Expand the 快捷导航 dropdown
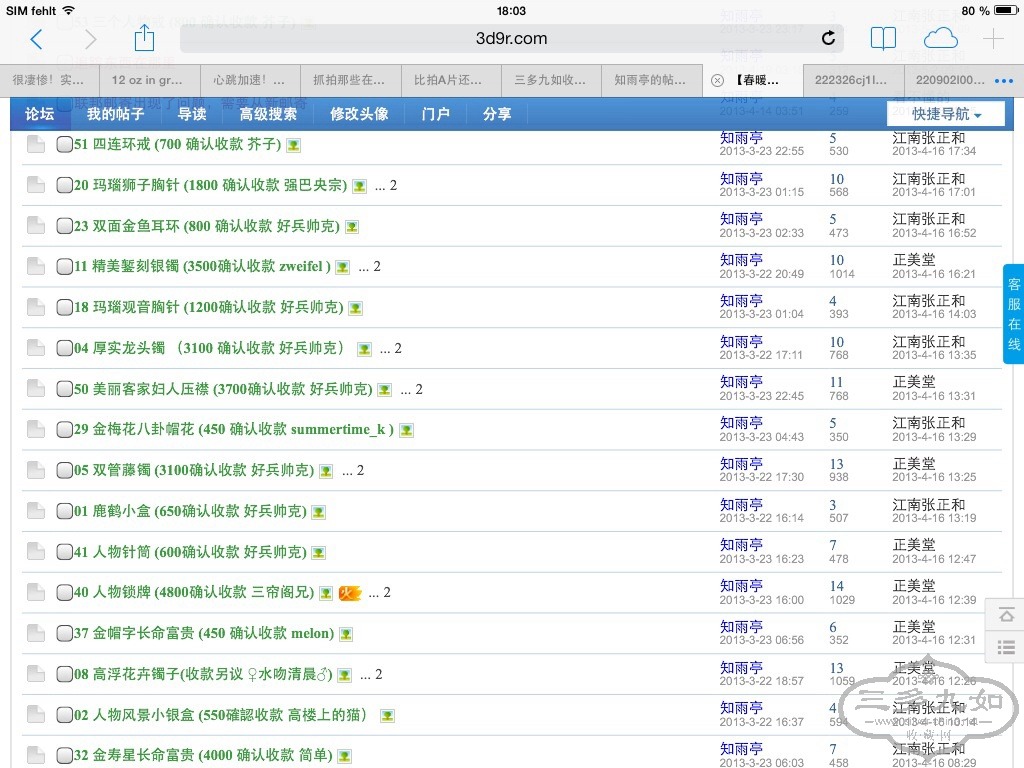 coord(945,114)
